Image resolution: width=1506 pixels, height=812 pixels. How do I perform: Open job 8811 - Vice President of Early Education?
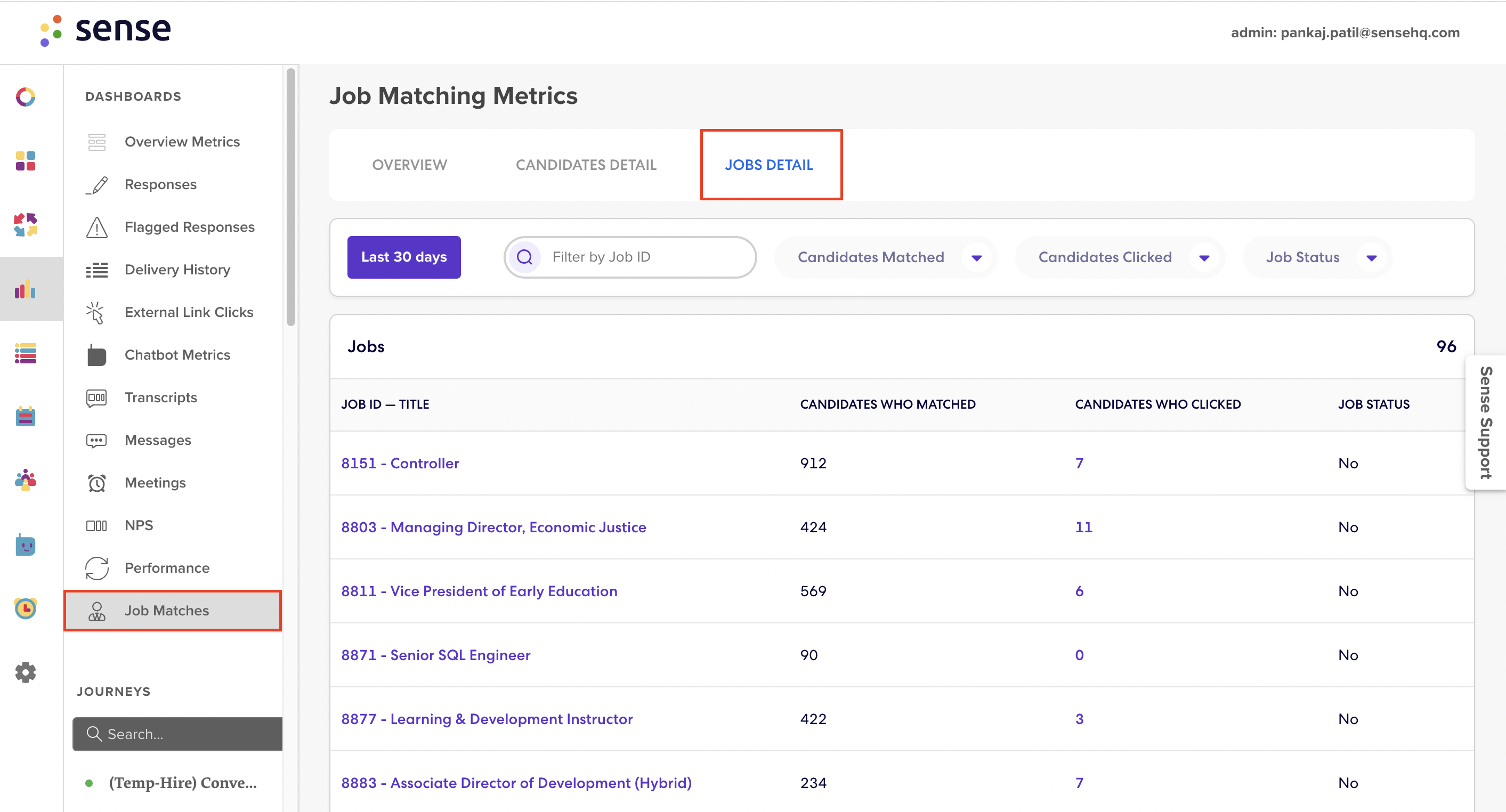pos(480,591)
